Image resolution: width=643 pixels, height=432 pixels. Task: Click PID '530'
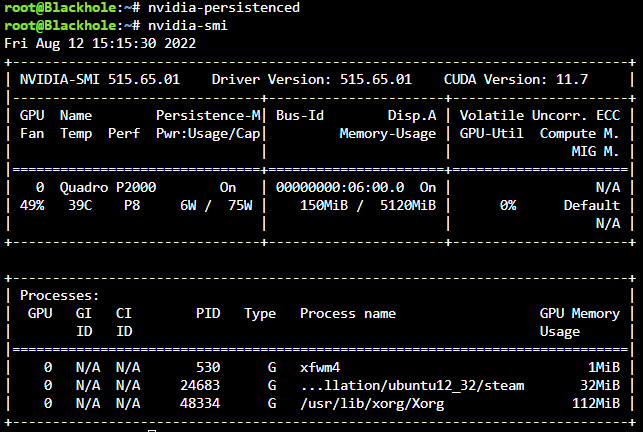(x=208, y=367)
